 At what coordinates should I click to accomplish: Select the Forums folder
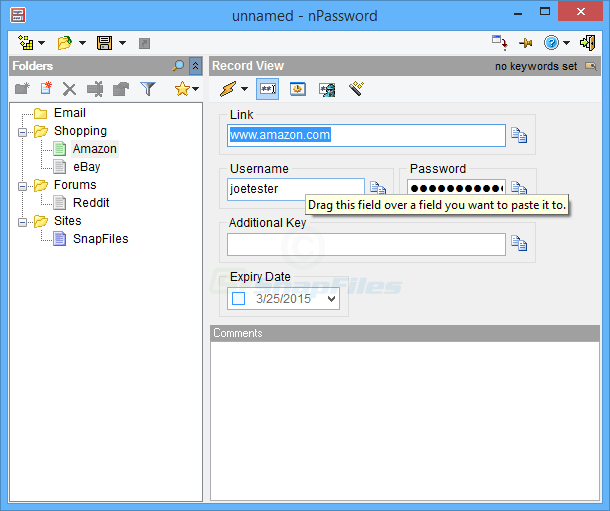click(75, 185)
